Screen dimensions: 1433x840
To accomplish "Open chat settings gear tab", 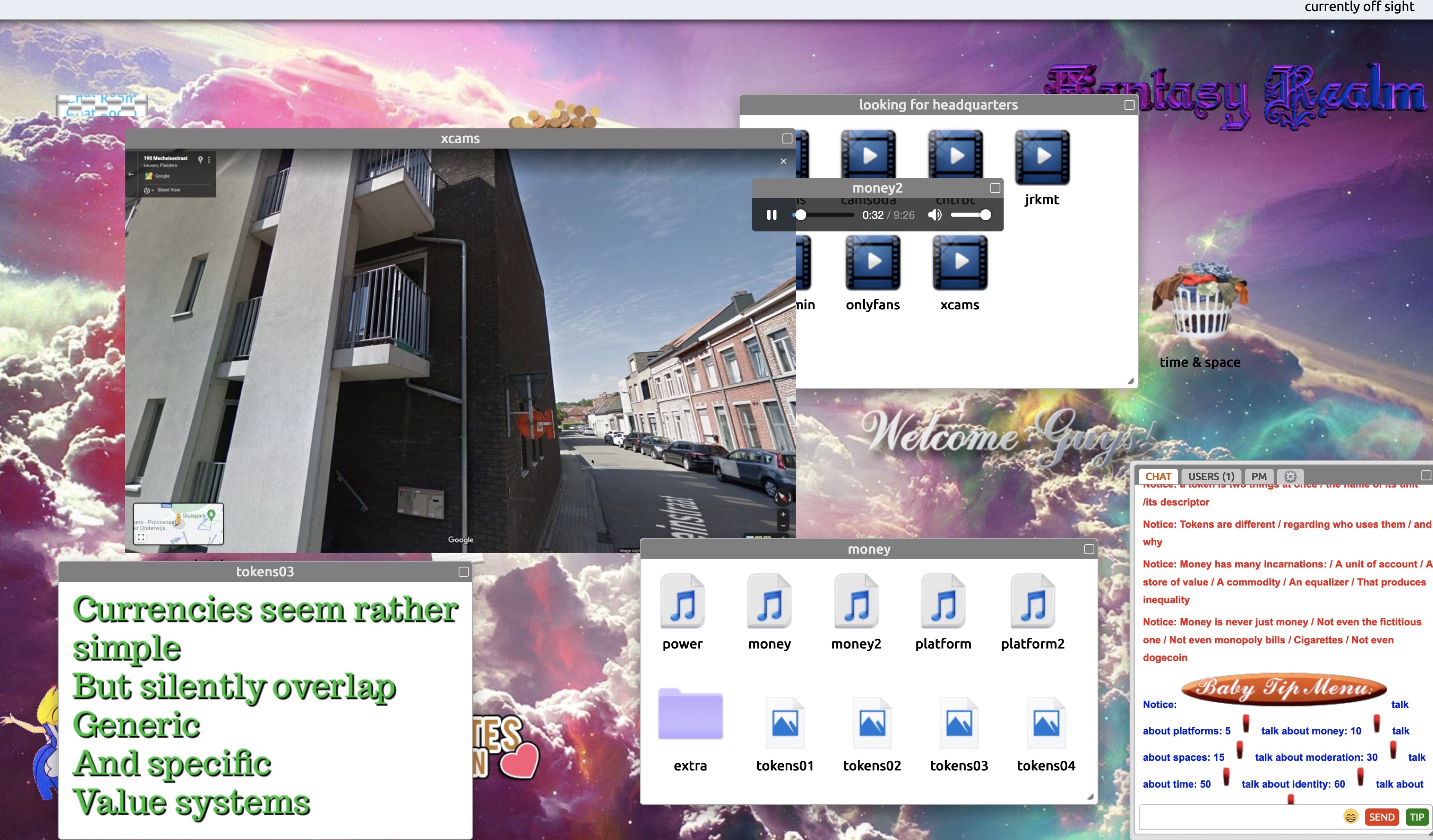I will pos(1290,476).
